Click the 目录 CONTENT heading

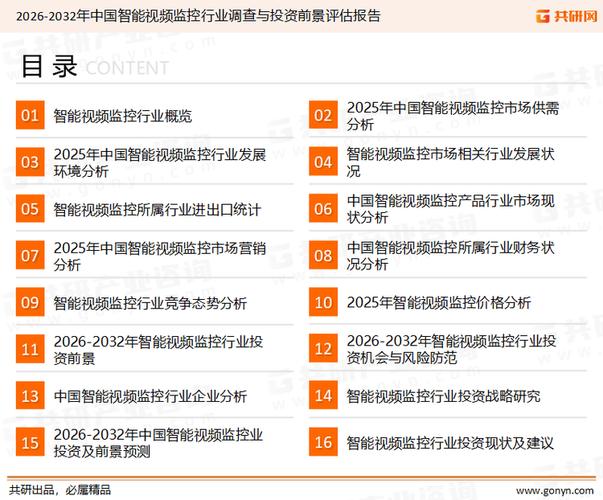tap(95, 68)
